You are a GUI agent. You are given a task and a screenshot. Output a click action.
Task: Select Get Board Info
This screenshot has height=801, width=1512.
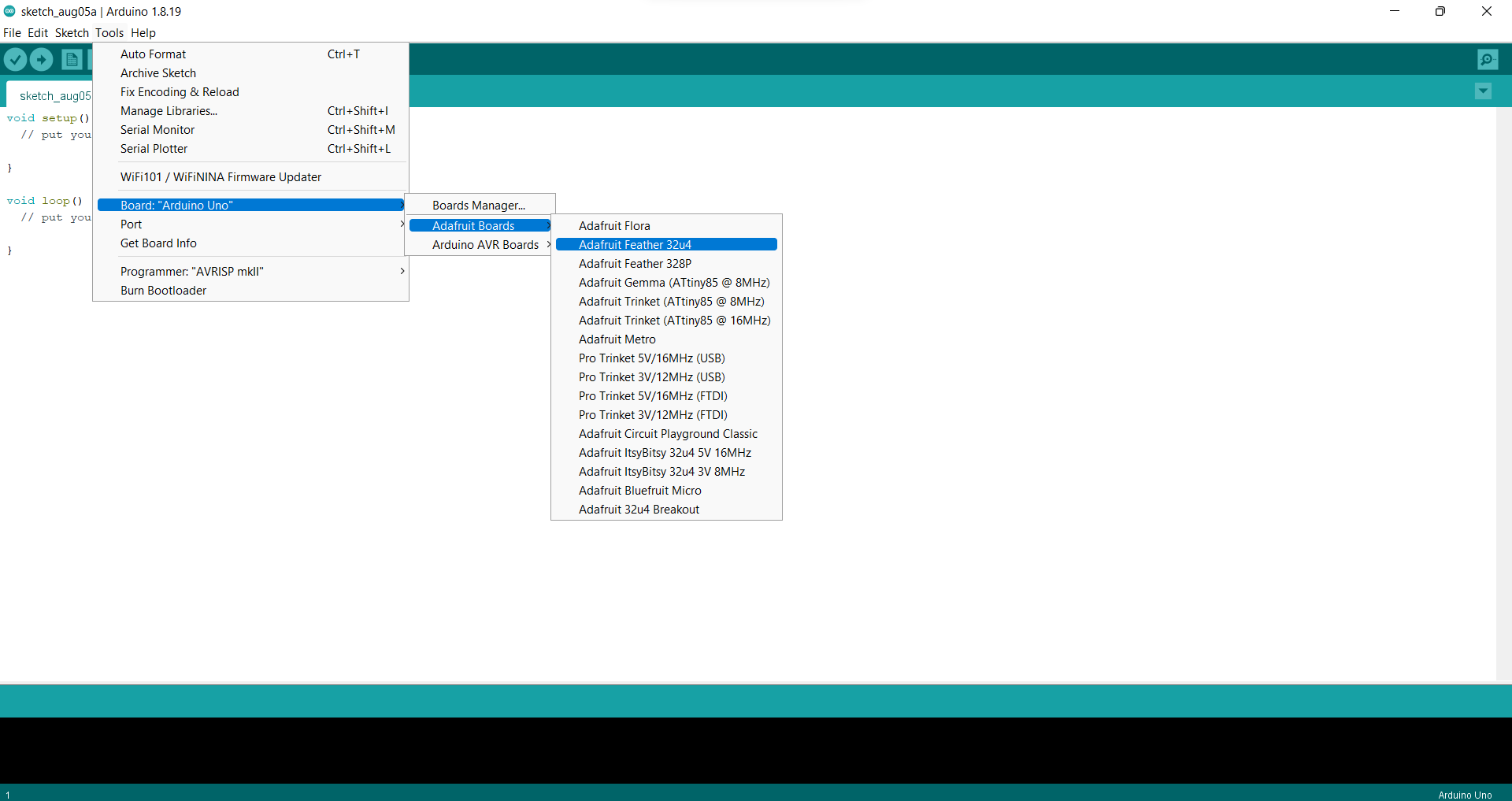(x=158, y=243)
